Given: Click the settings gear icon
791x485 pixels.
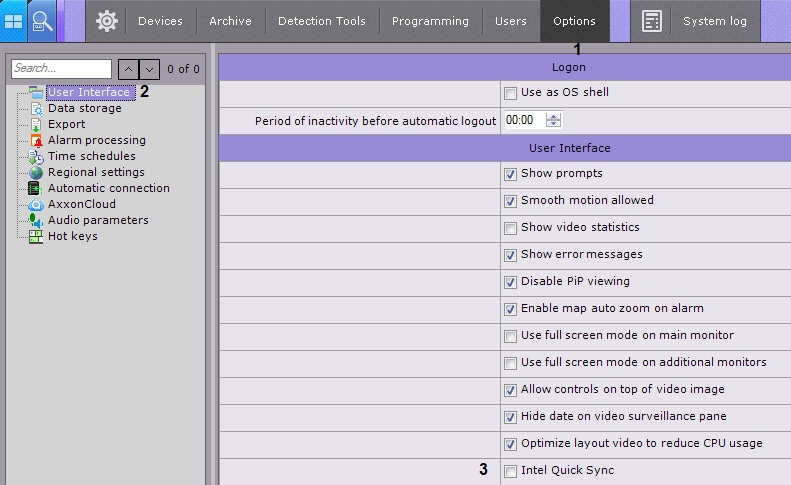Looking at the screenshot, I should [x=106, y=20].
